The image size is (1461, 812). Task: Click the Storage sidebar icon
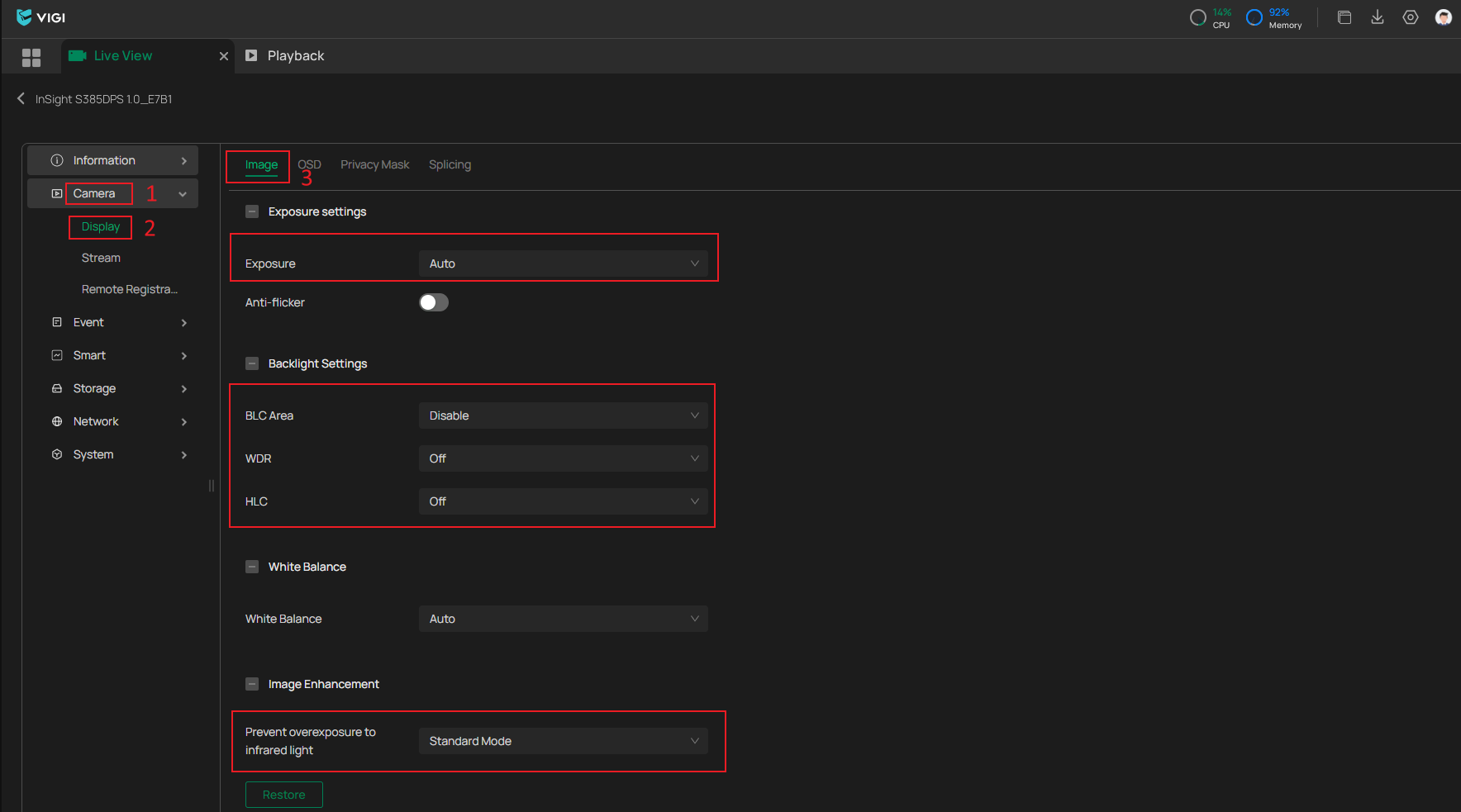(57, 388)
